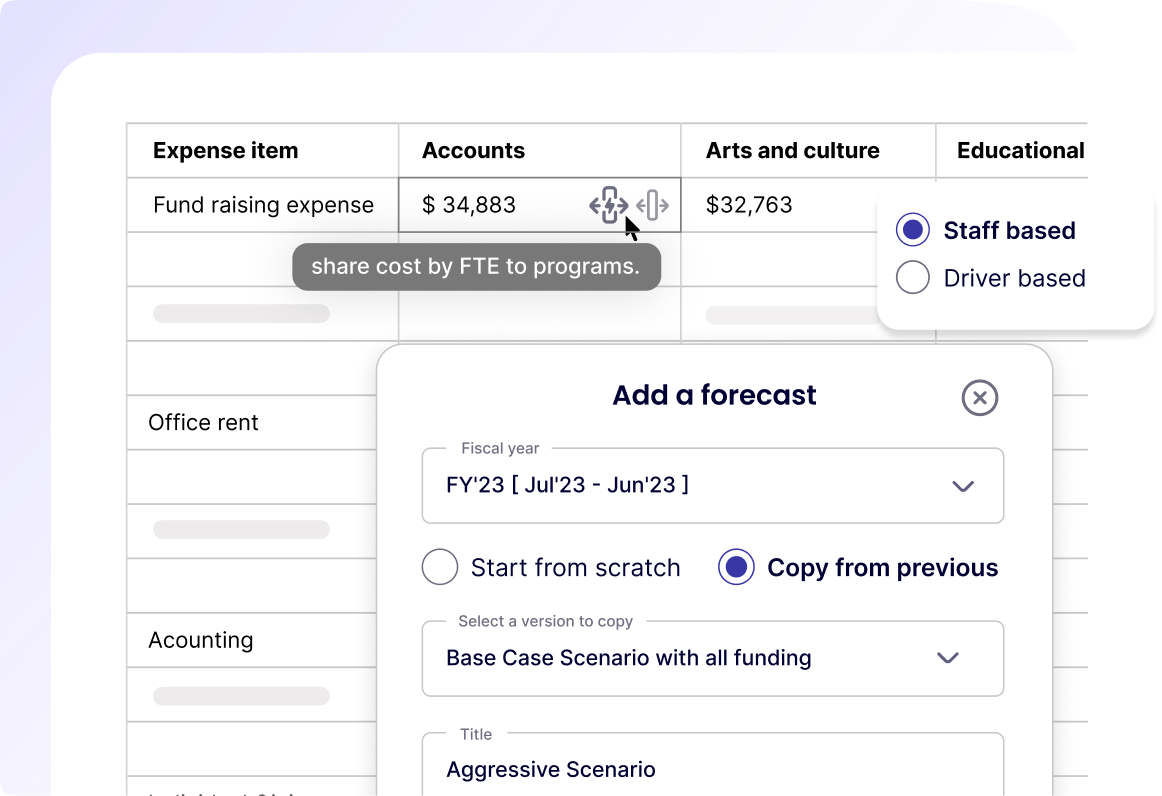This screenshot has height=796, width=1162.
Task: Click the $32,763 Arts and culture value
Action: (x=748, y=205)
